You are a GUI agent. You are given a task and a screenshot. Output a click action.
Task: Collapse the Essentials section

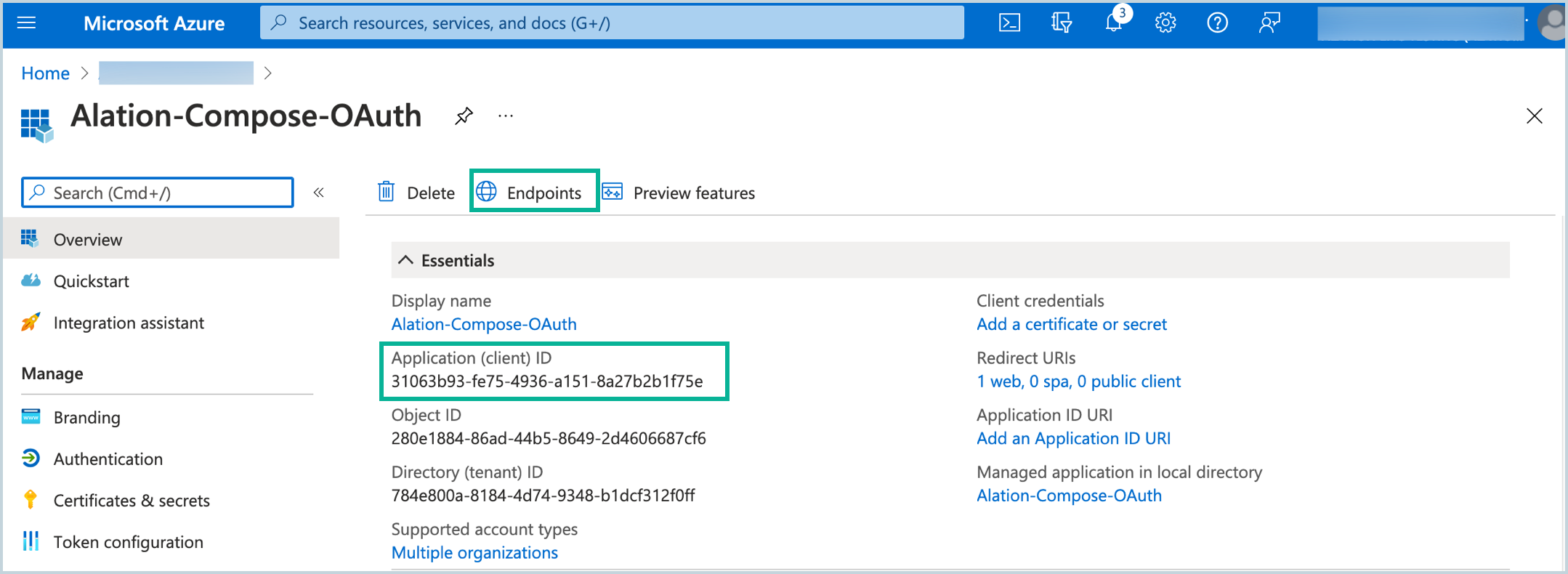405,260
